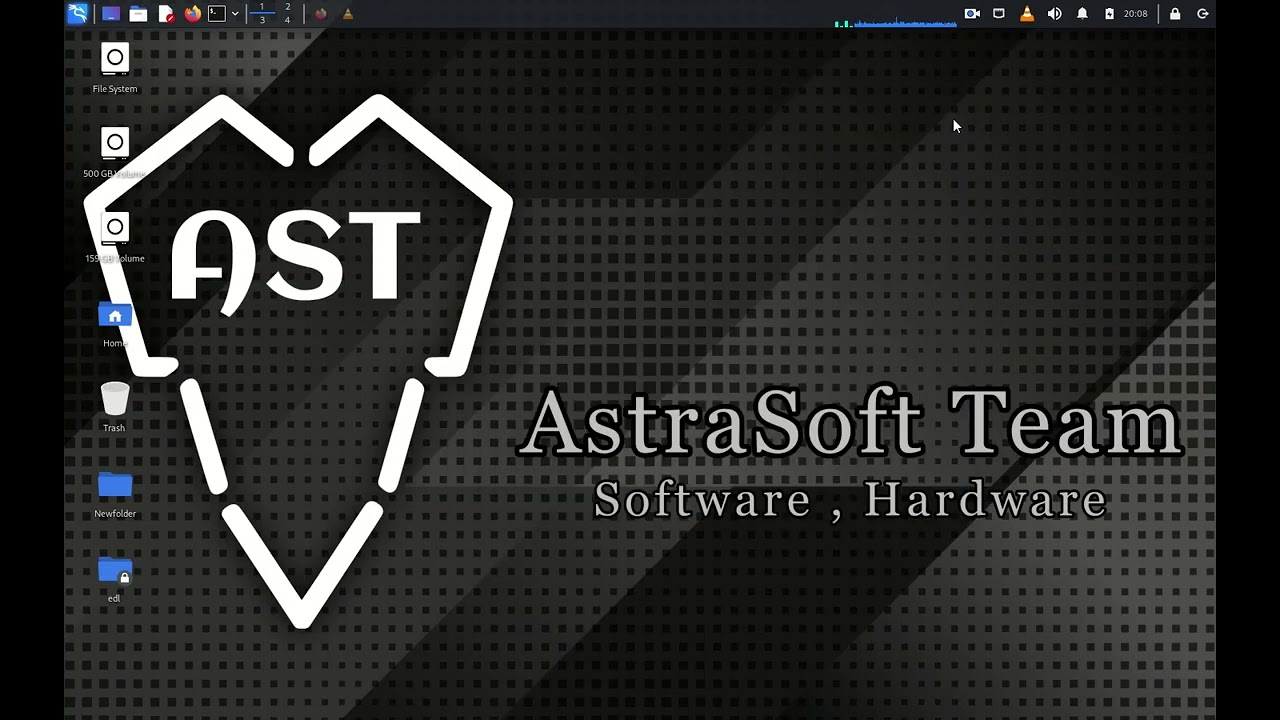The height and width of the screenshot is (720, 1280).
Task: Open the volume control speaker icon
Action: [x=1054, y=14]
